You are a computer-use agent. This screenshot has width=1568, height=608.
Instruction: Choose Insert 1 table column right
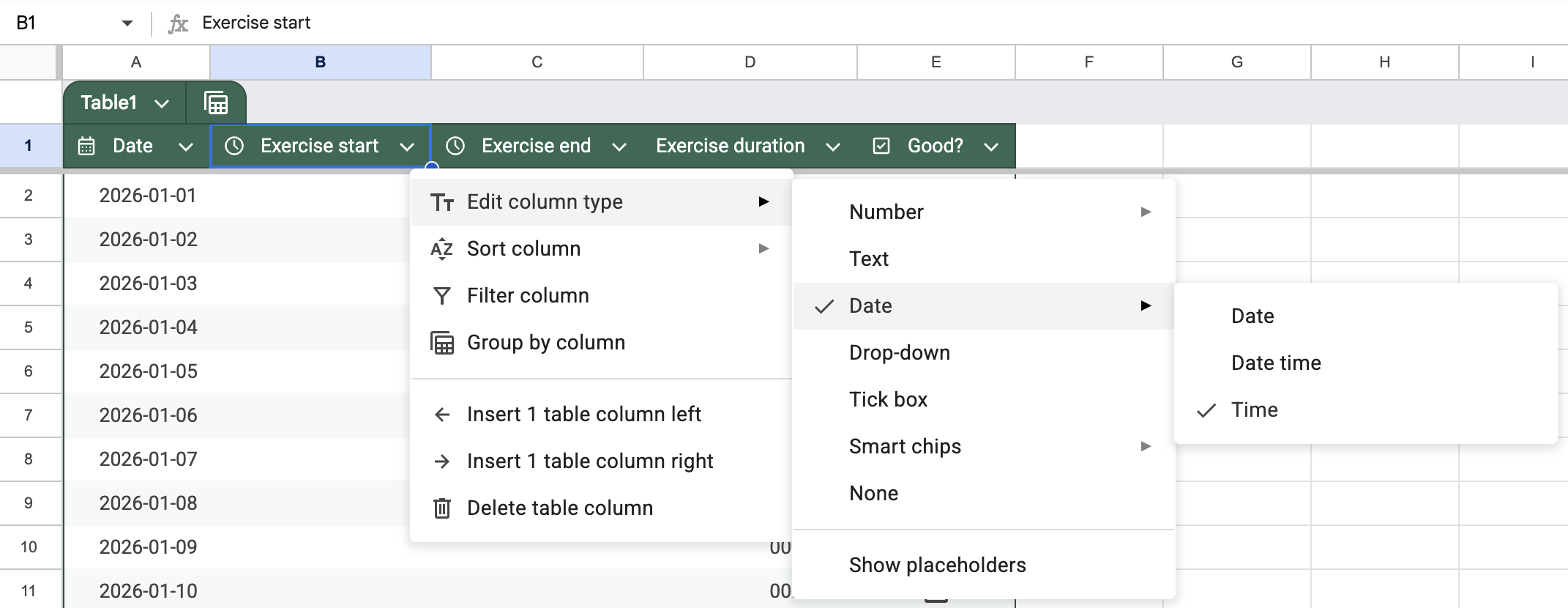coord(589,461)
